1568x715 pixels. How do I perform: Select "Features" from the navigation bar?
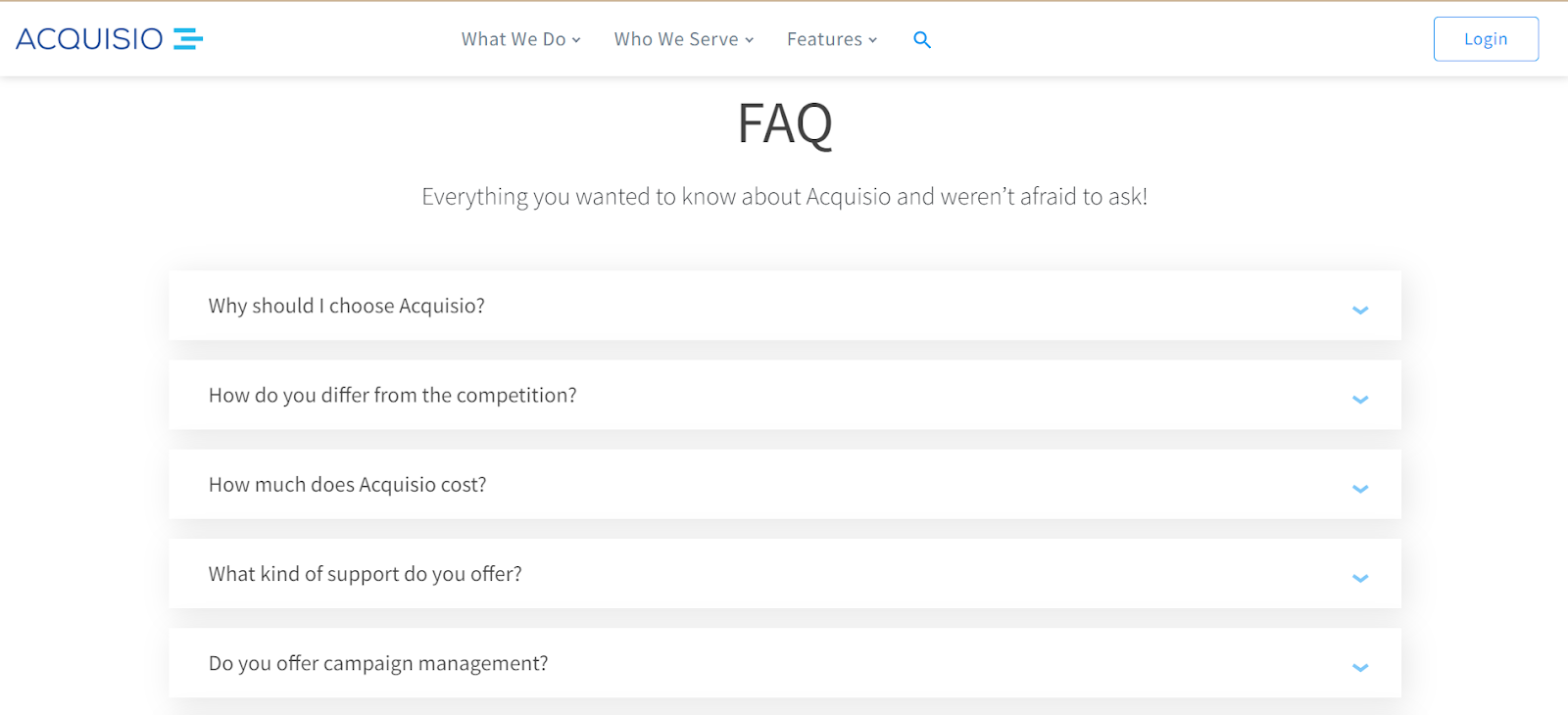click(x=825, y=39)
